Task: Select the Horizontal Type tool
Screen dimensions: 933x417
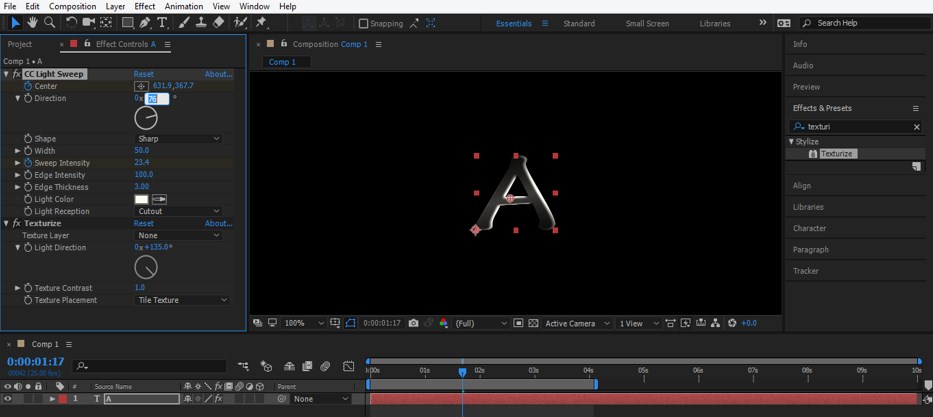Action: (x=162, y=22)
